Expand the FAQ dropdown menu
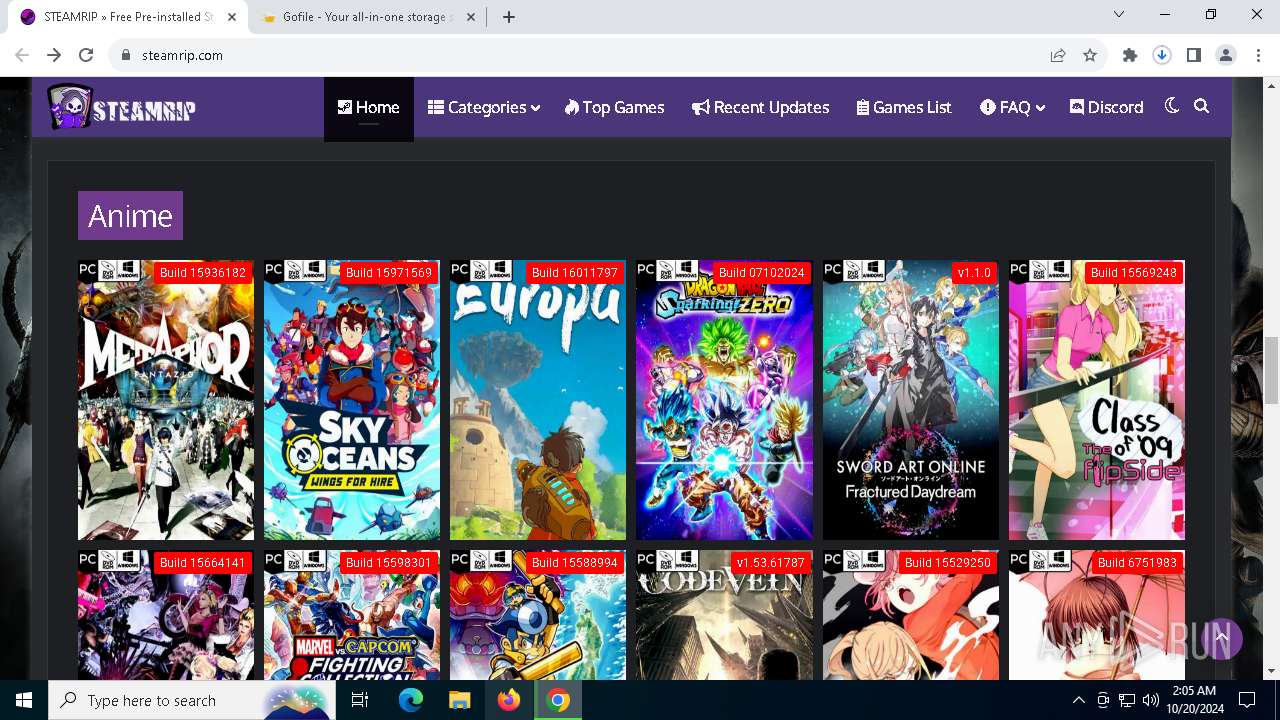 (x=1012, y=107)
